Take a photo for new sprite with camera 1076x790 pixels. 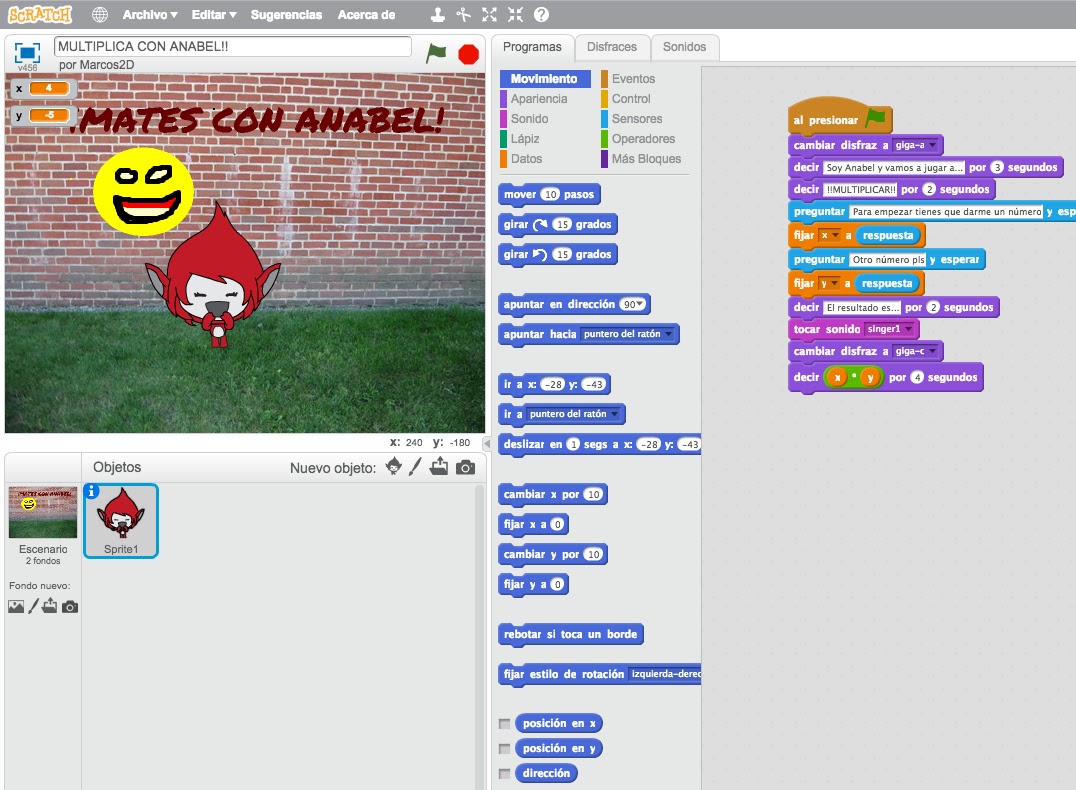[464, 467]
